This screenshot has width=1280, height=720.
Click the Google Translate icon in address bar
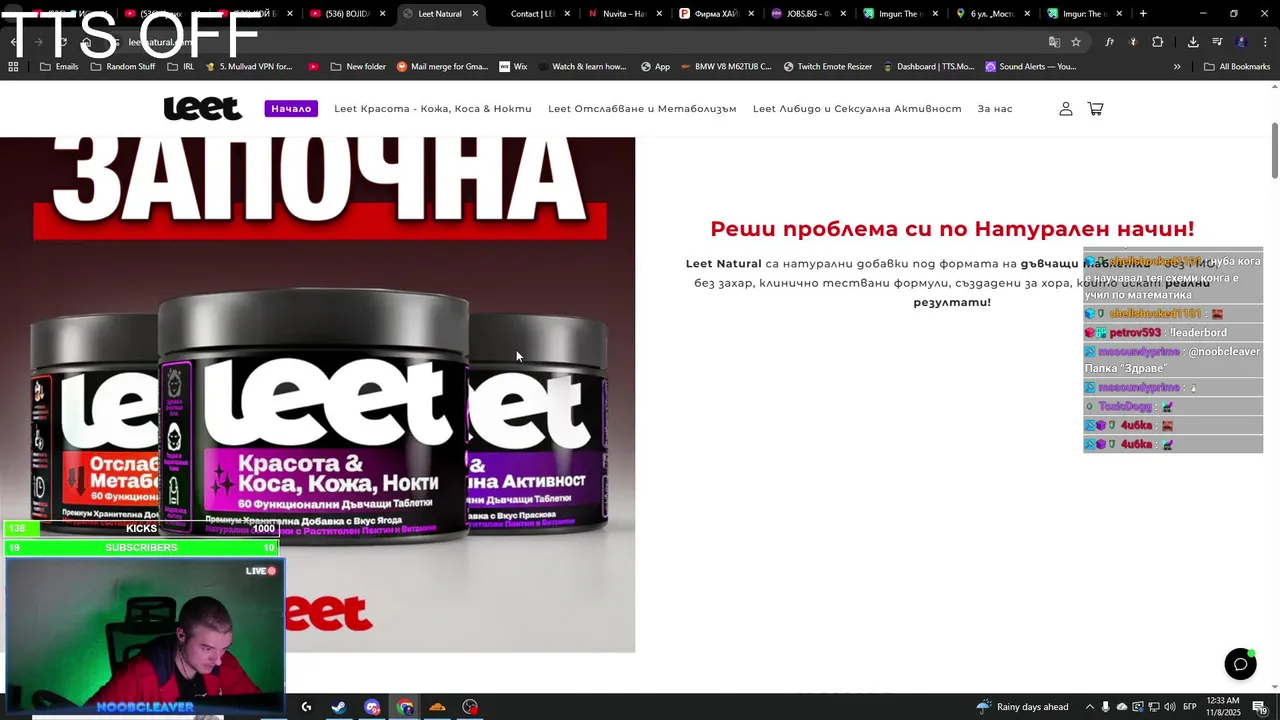pyautogui.click(x=1054, y=42)
